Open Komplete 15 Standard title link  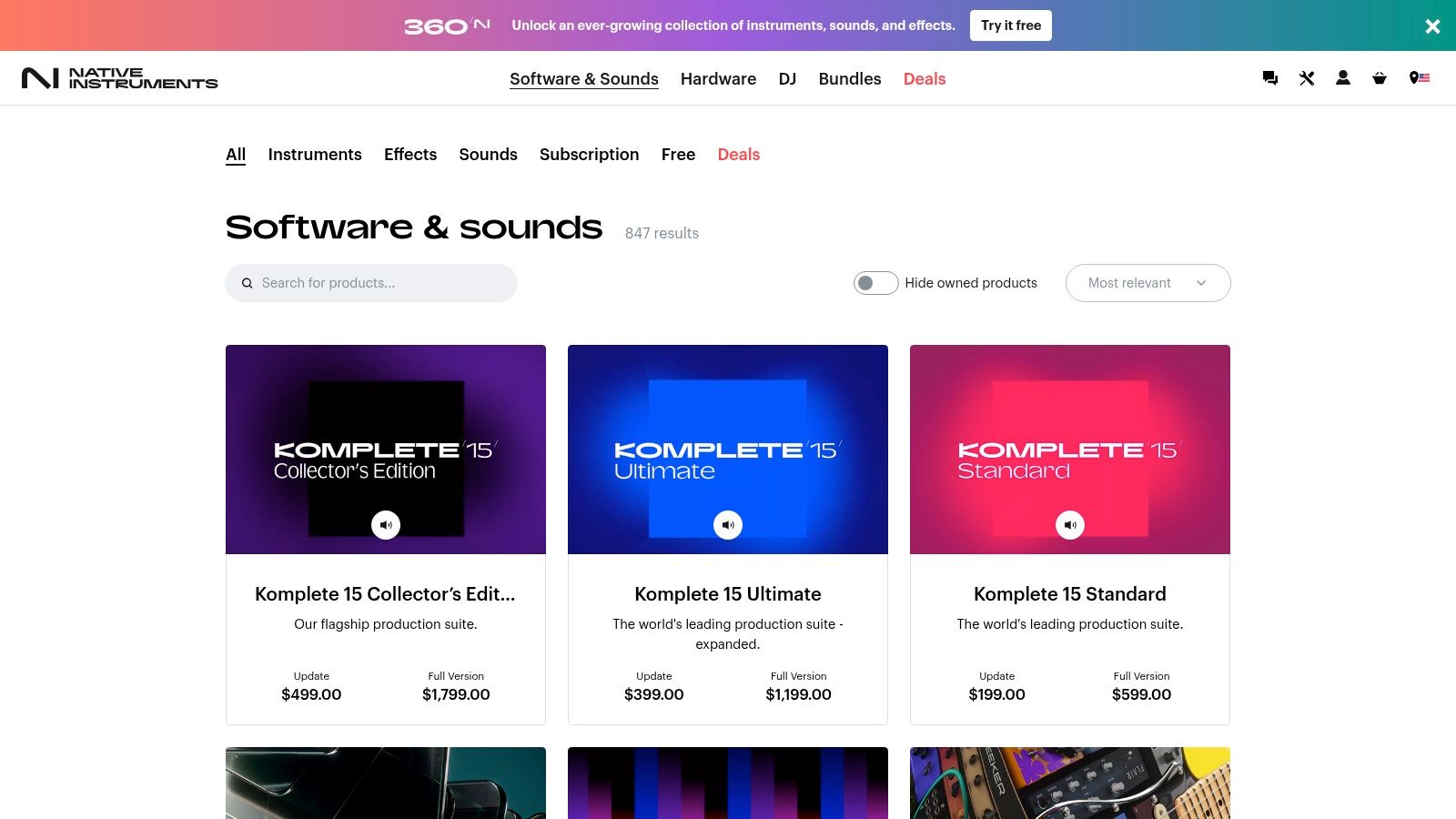pyautogui.click(x=1070, y=594)
